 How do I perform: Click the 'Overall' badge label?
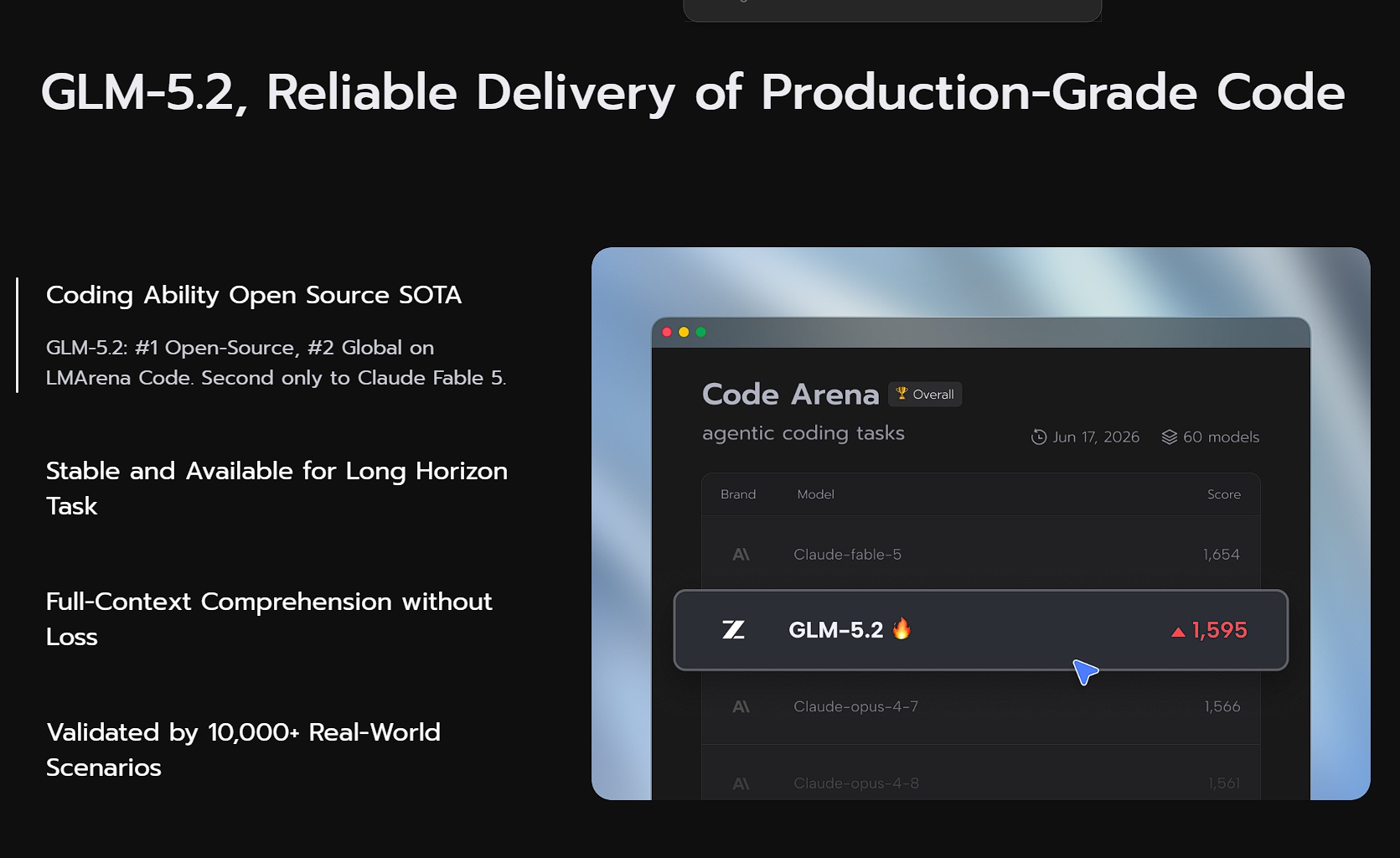(x=933, y=395)
